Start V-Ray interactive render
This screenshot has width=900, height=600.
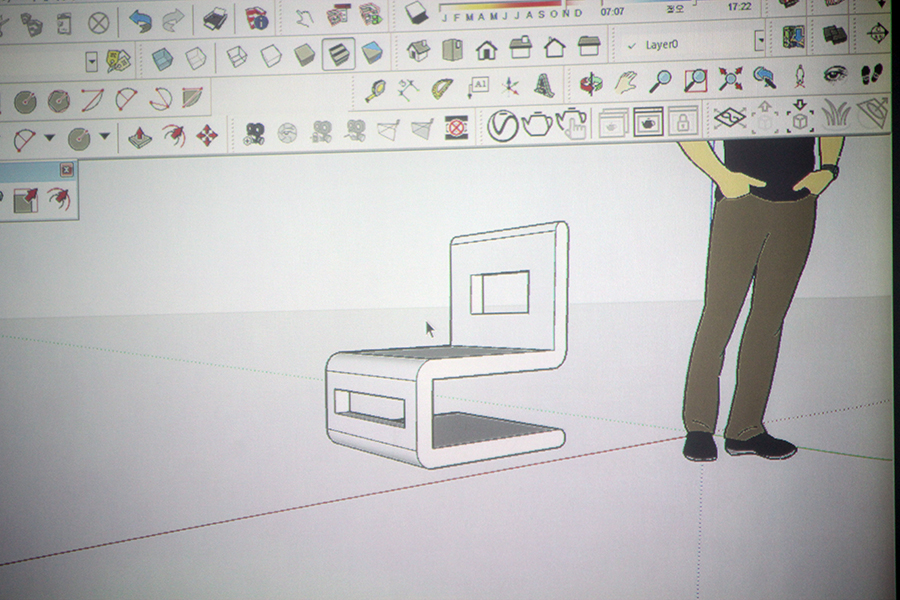tap(573, 122)
